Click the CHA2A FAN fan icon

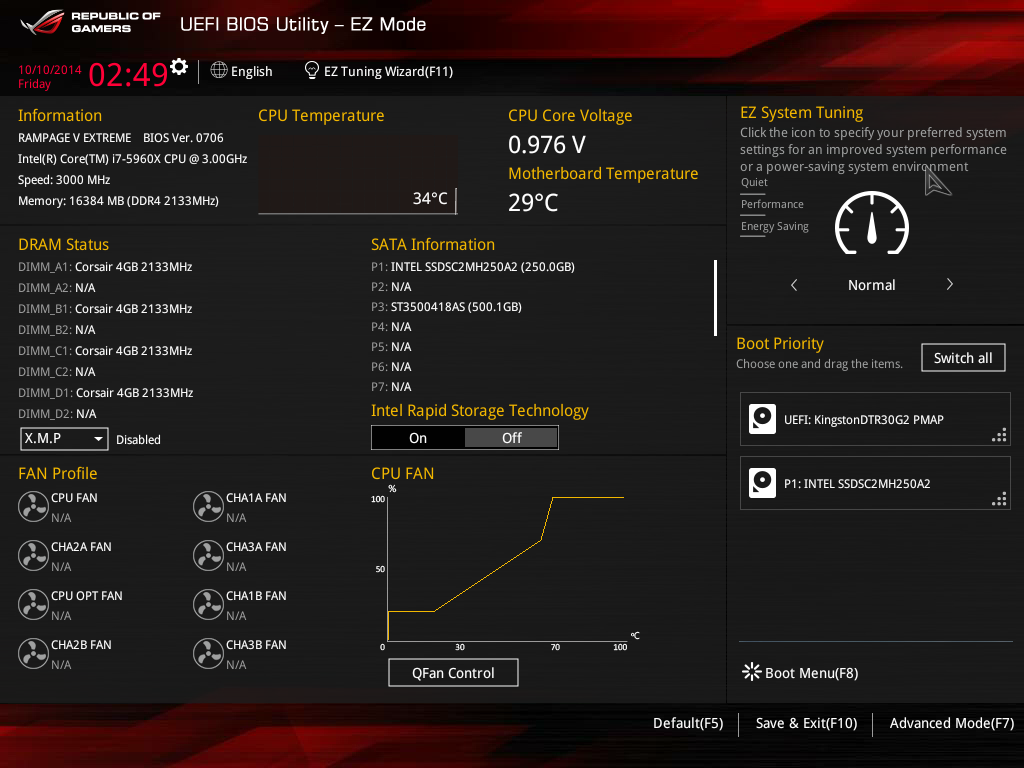(33, 555)
